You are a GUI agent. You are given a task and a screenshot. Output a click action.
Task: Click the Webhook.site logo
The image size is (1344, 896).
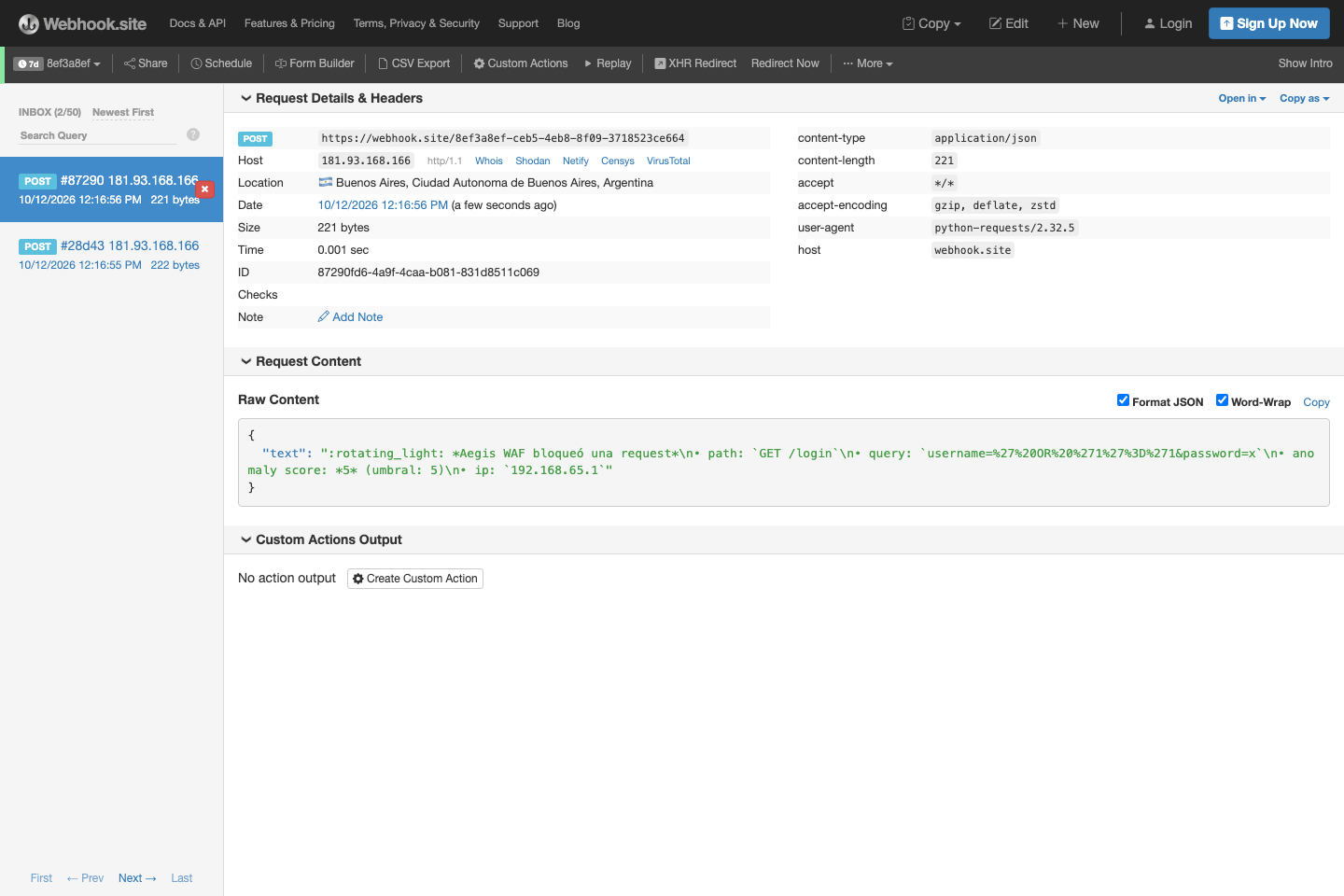(x=82, y=23)
